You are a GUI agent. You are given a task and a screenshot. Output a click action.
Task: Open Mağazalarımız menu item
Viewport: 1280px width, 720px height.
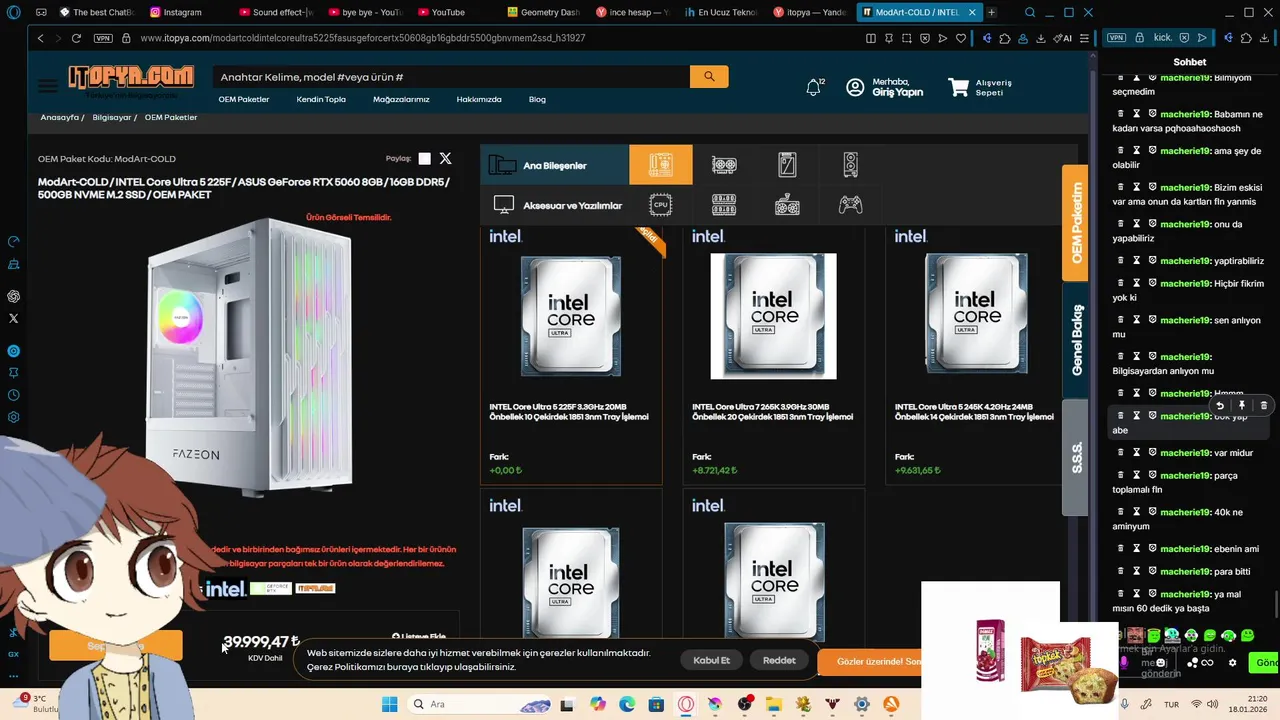[401, 99]
